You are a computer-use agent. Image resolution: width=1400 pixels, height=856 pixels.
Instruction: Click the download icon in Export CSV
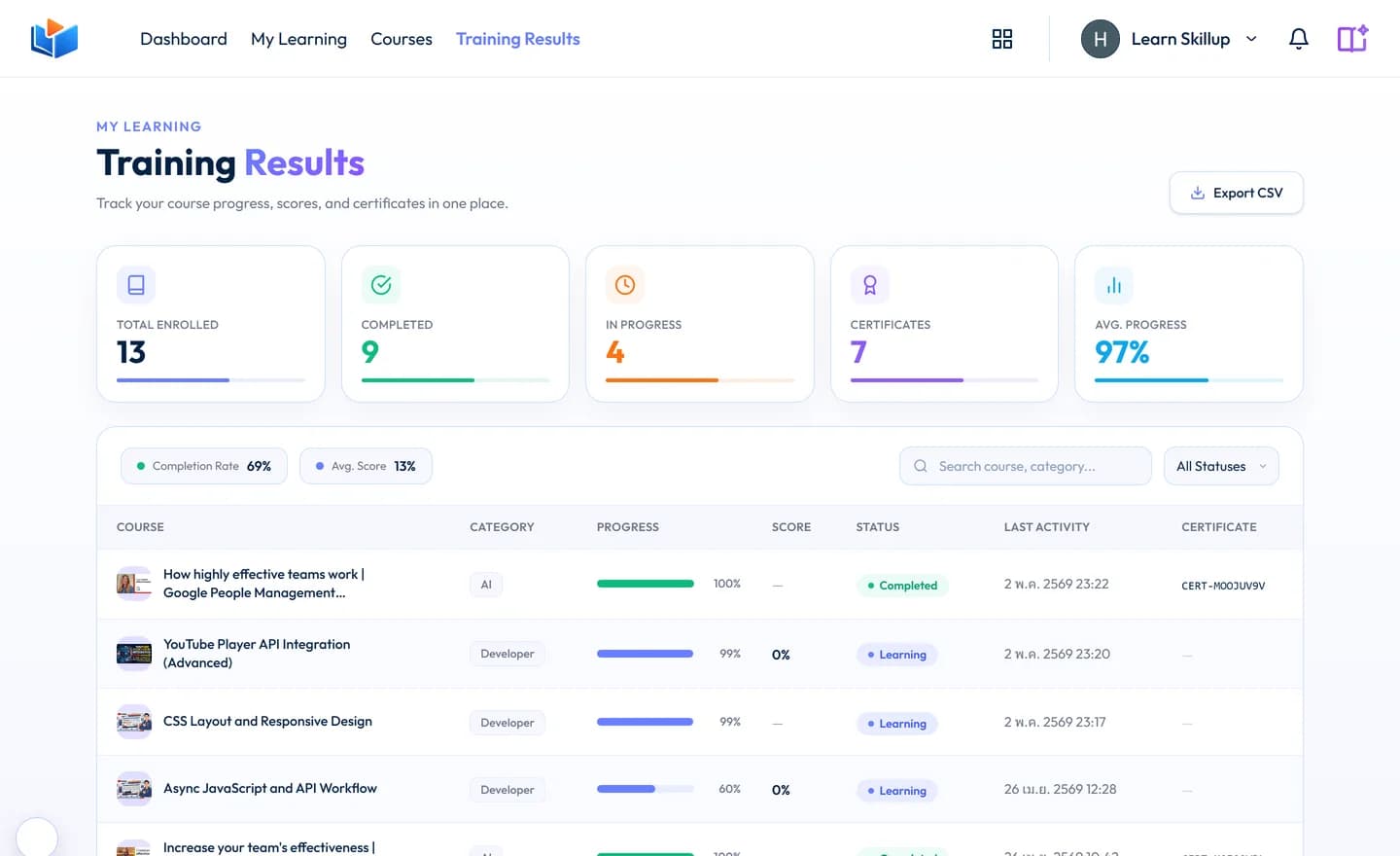(x=1198, y=193)
